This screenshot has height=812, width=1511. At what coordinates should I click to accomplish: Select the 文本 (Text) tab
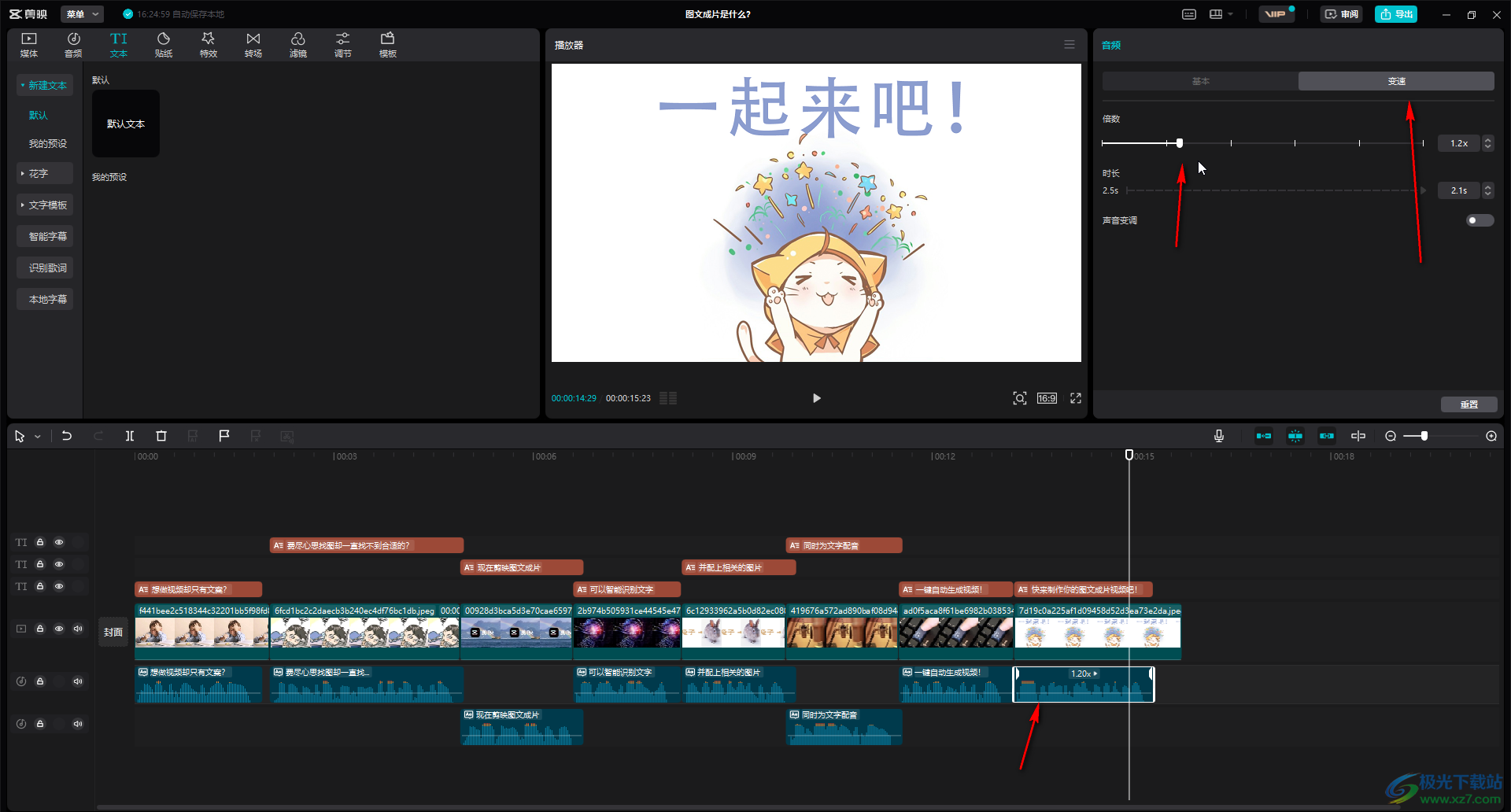point(119,45)
